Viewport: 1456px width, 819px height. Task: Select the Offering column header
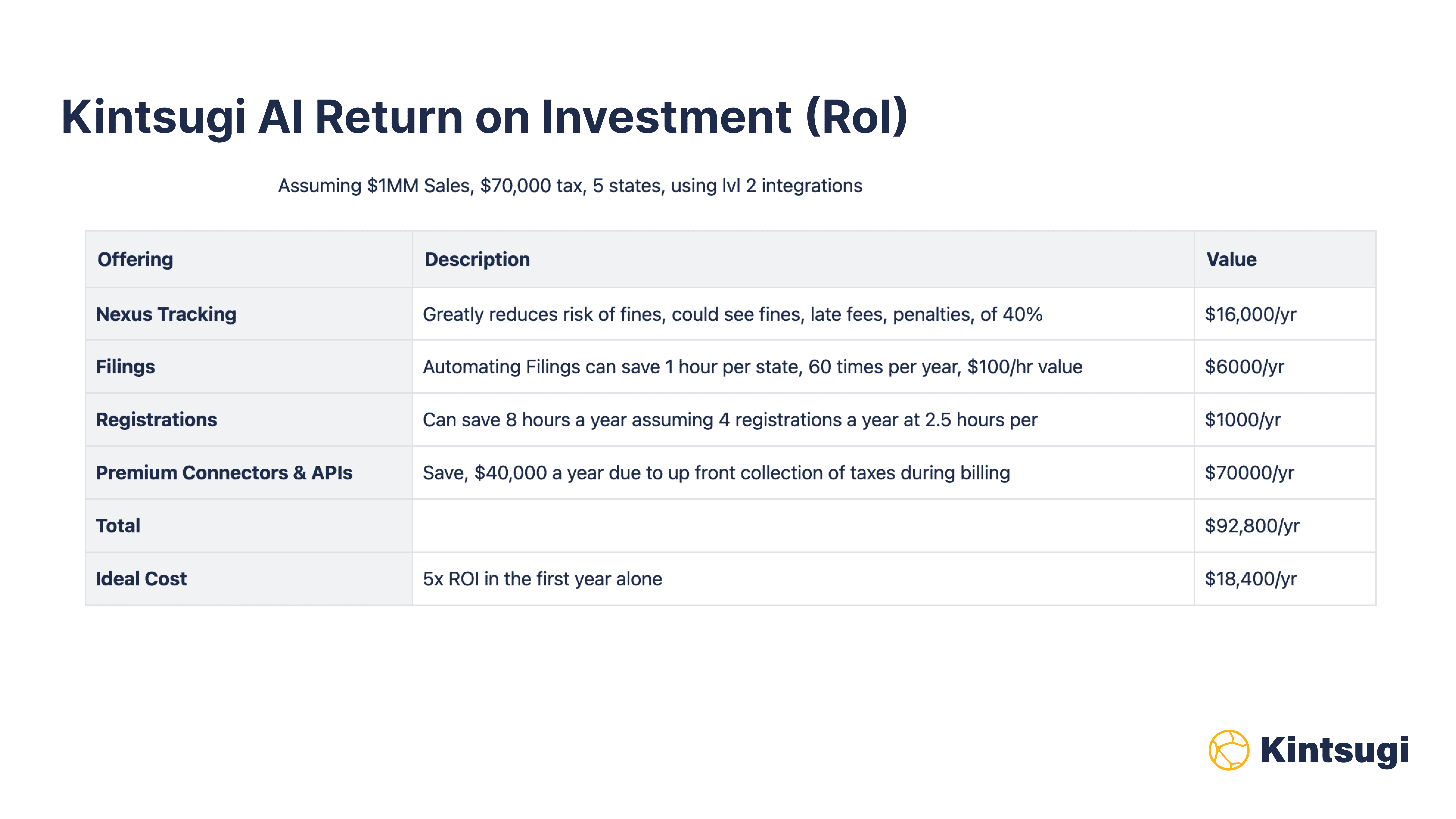click(x=135, y=259)
